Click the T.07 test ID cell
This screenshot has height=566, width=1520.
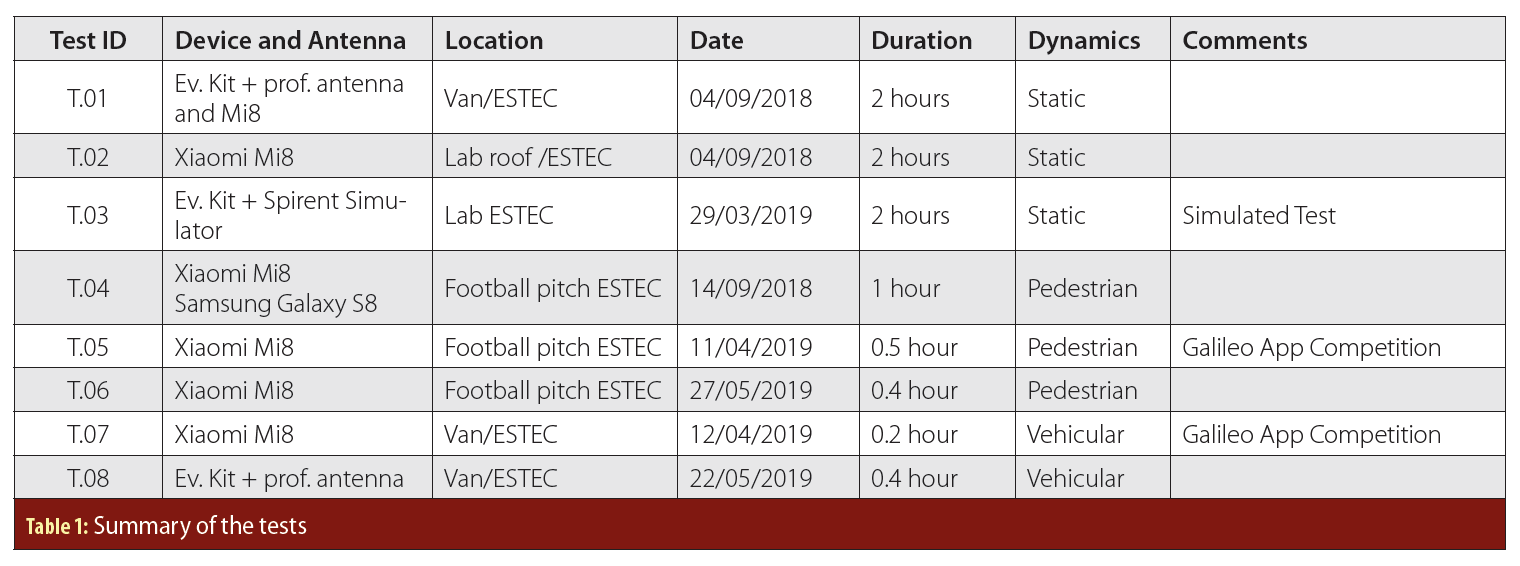(x=88, y=434)
